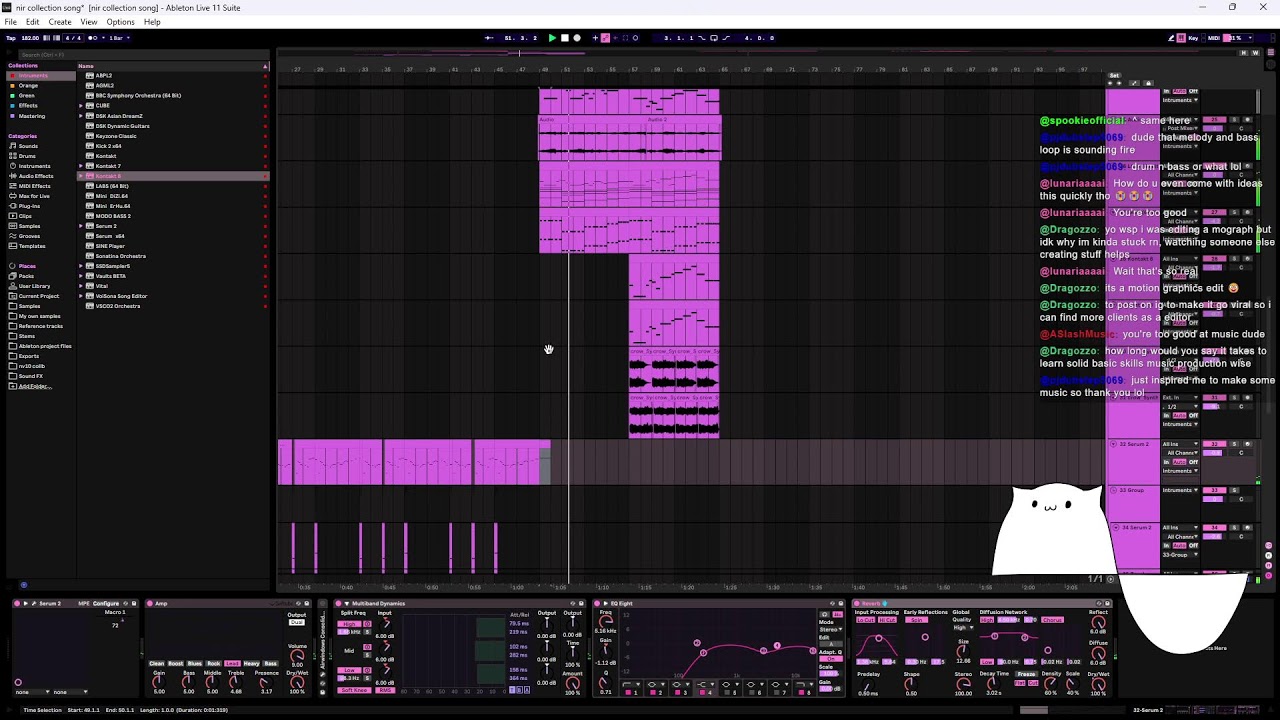
Task: Open the Help menu
Action: (x=152, y=22)
